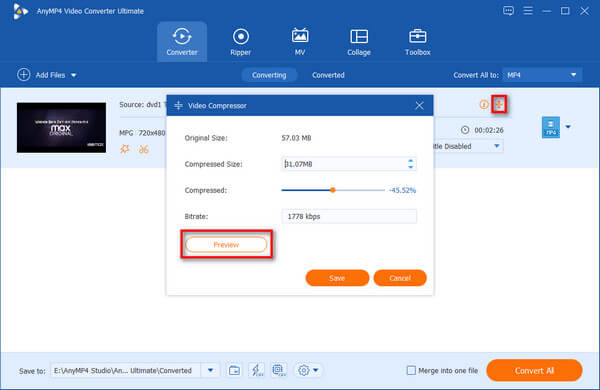Select the Converted sub-tab

pos(328,75)
